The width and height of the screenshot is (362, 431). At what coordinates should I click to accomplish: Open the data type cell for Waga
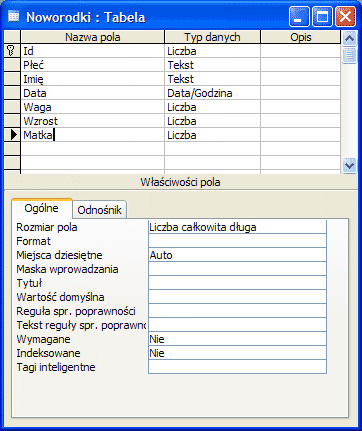pyautogui.click(x=212, y=107)
